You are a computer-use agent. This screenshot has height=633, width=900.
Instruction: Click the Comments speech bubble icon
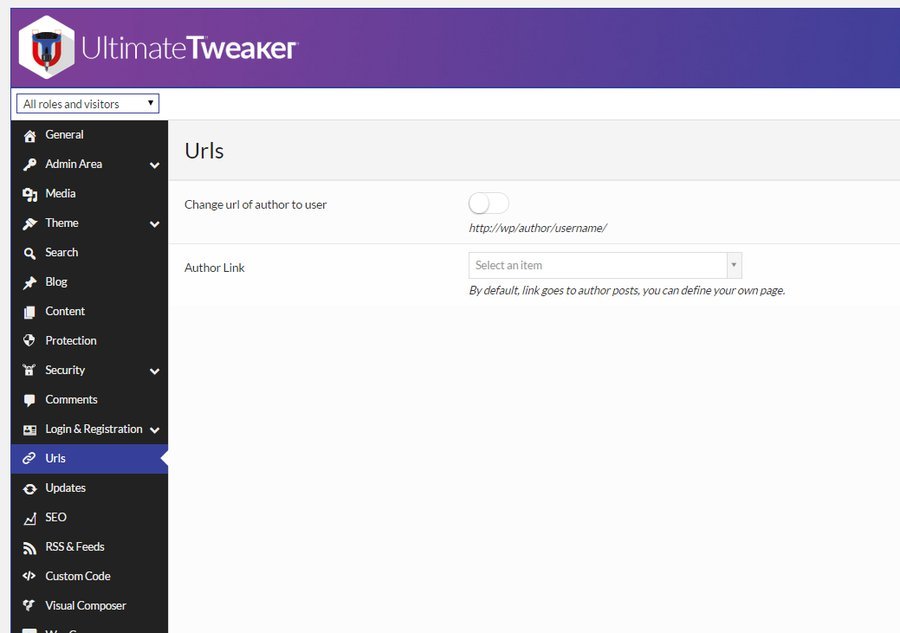pos(30,400)
